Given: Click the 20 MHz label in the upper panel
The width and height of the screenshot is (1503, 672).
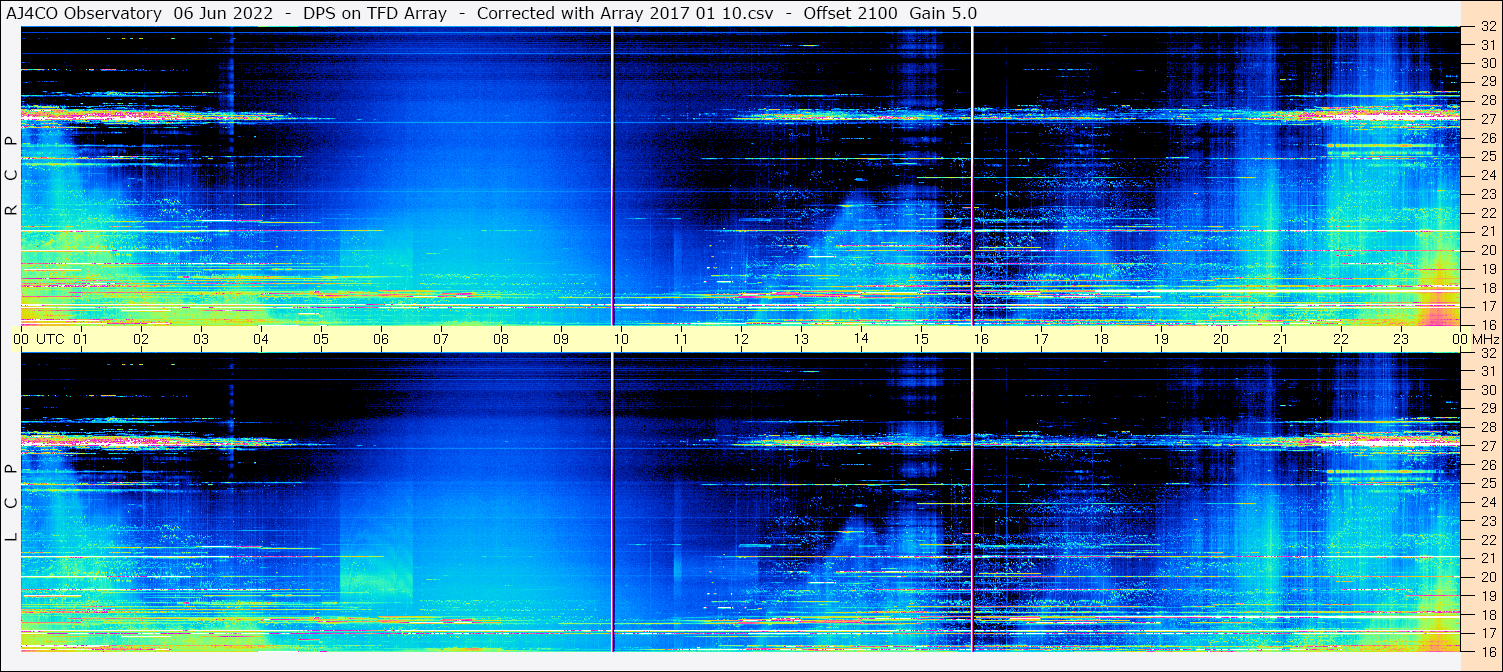Looking at the screenshot, I should click(1487, 250).
